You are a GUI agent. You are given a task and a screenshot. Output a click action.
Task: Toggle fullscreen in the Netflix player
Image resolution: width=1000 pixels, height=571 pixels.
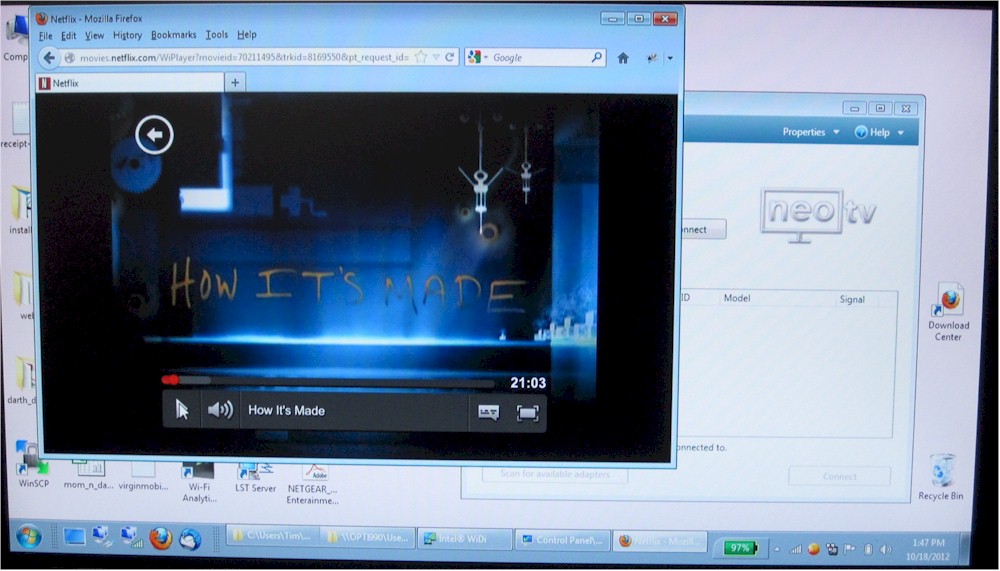point(527,413)
